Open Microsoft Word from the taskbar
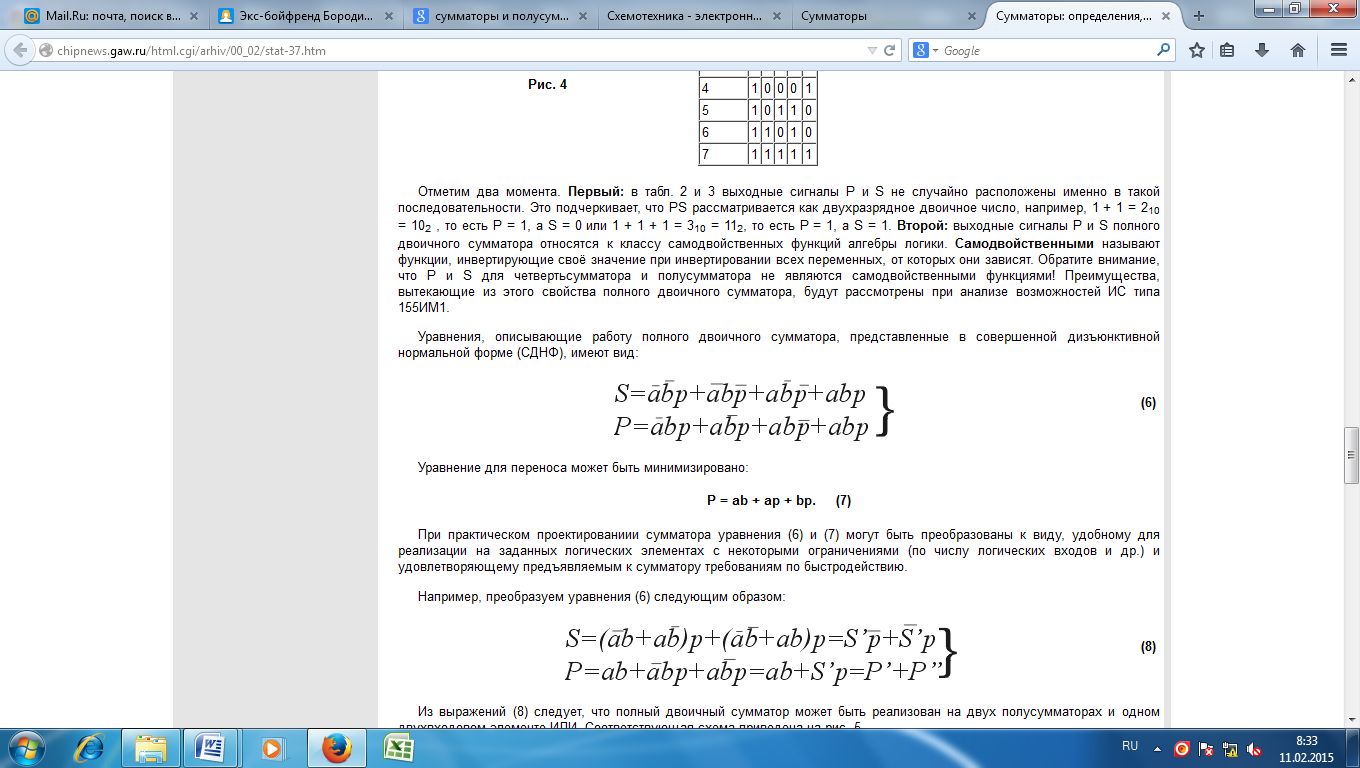Screen dimensions: 1360x768 pos(211,748)
